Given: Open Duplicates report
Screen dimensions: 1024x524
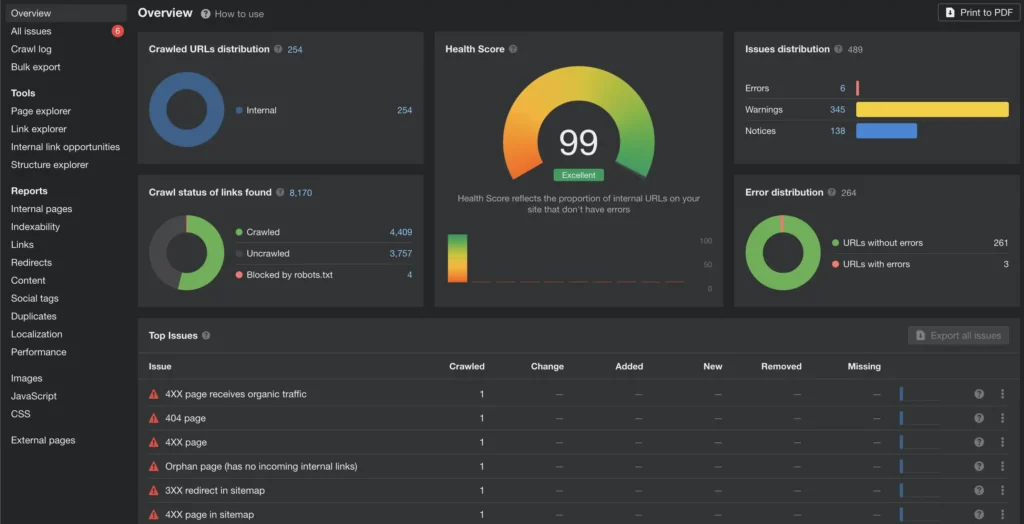Looking at the screenshot, I should coord(34,316).
